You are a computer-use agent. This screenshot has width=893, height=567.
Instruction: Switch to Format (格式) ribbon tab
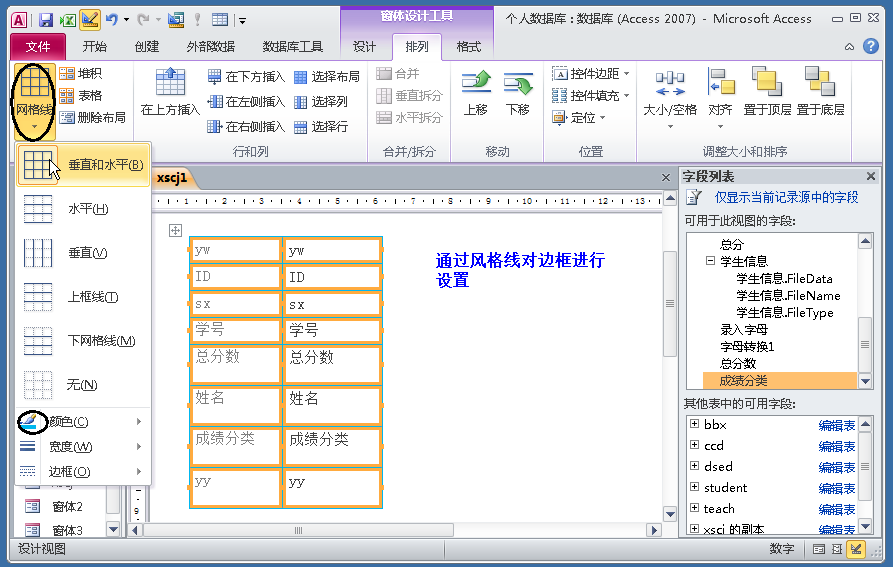coord(469,47)
